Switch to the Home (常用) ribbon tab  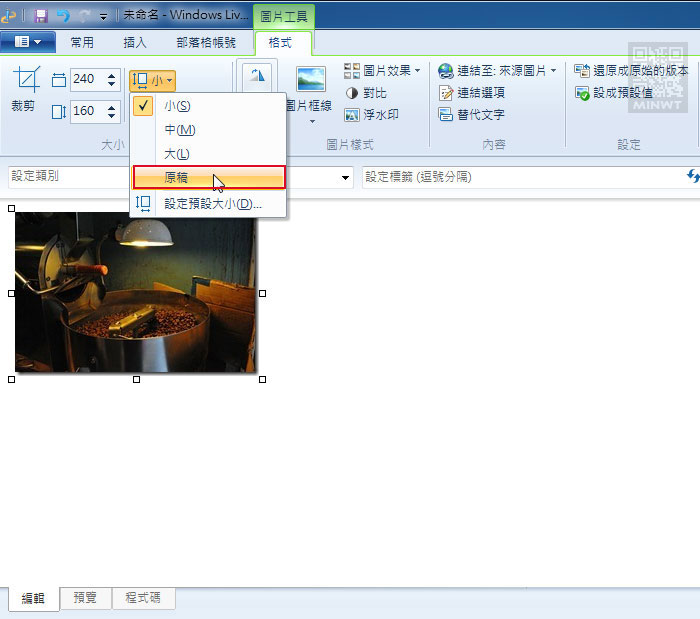coord(82,42)
